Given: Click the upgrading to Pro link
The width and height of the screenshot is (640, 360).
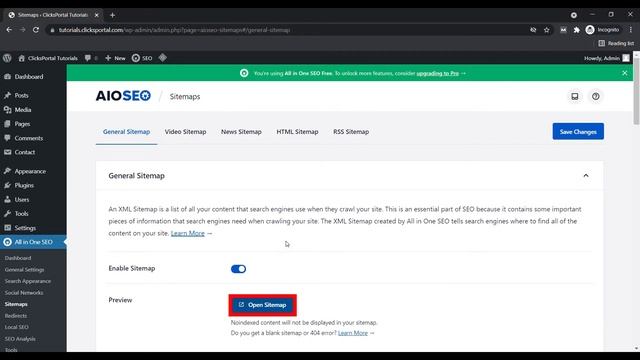Looking at the screenshot, I should click(x=438, y=73).
